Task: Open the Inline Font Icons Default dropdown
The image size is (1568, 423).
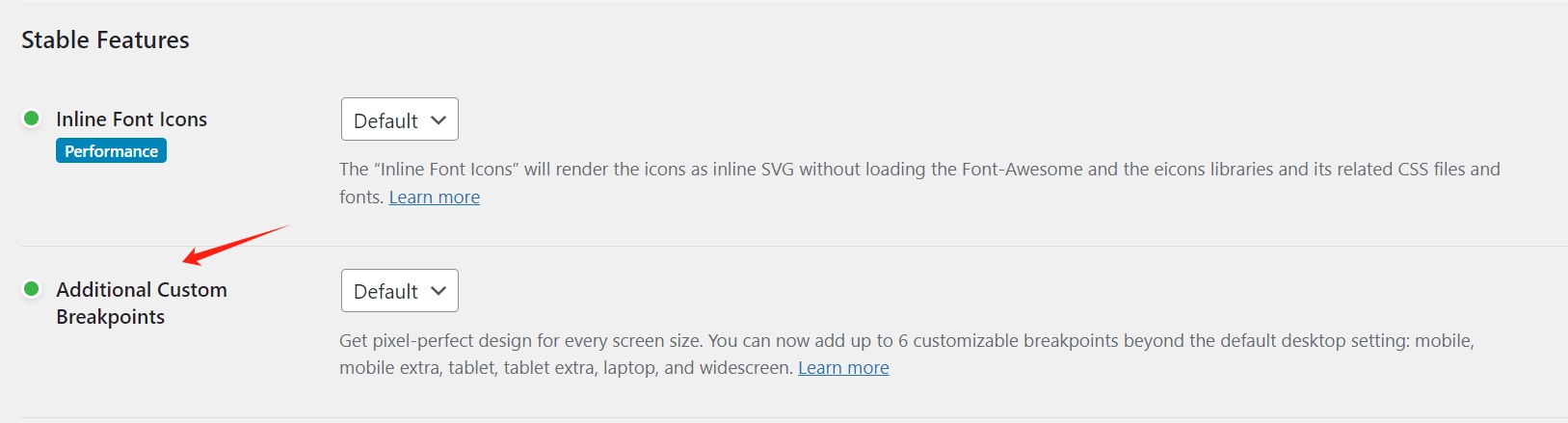Action: (400, 119)
